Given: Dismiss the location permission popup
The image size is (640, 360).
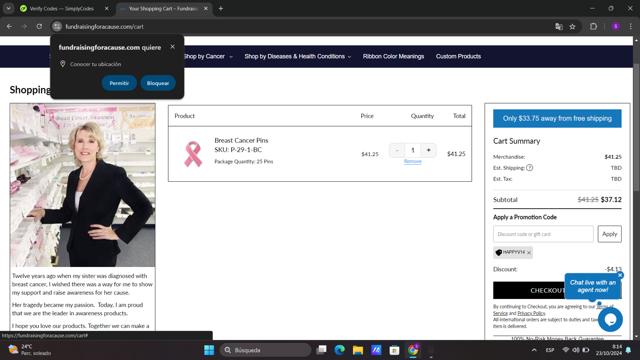Looking at the screenshot, I should pos(173,47).
